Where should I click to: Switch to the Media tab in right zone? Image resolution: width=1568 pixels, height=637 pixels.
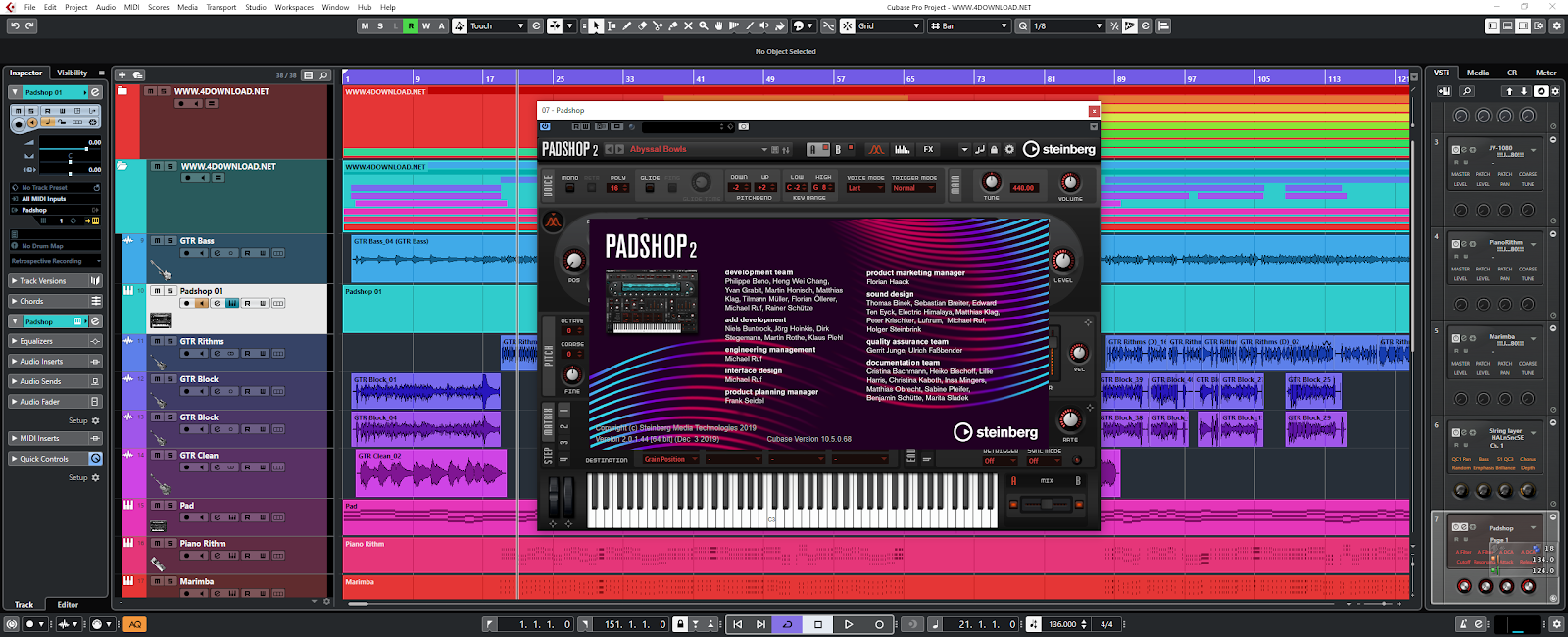point(1478,73)
